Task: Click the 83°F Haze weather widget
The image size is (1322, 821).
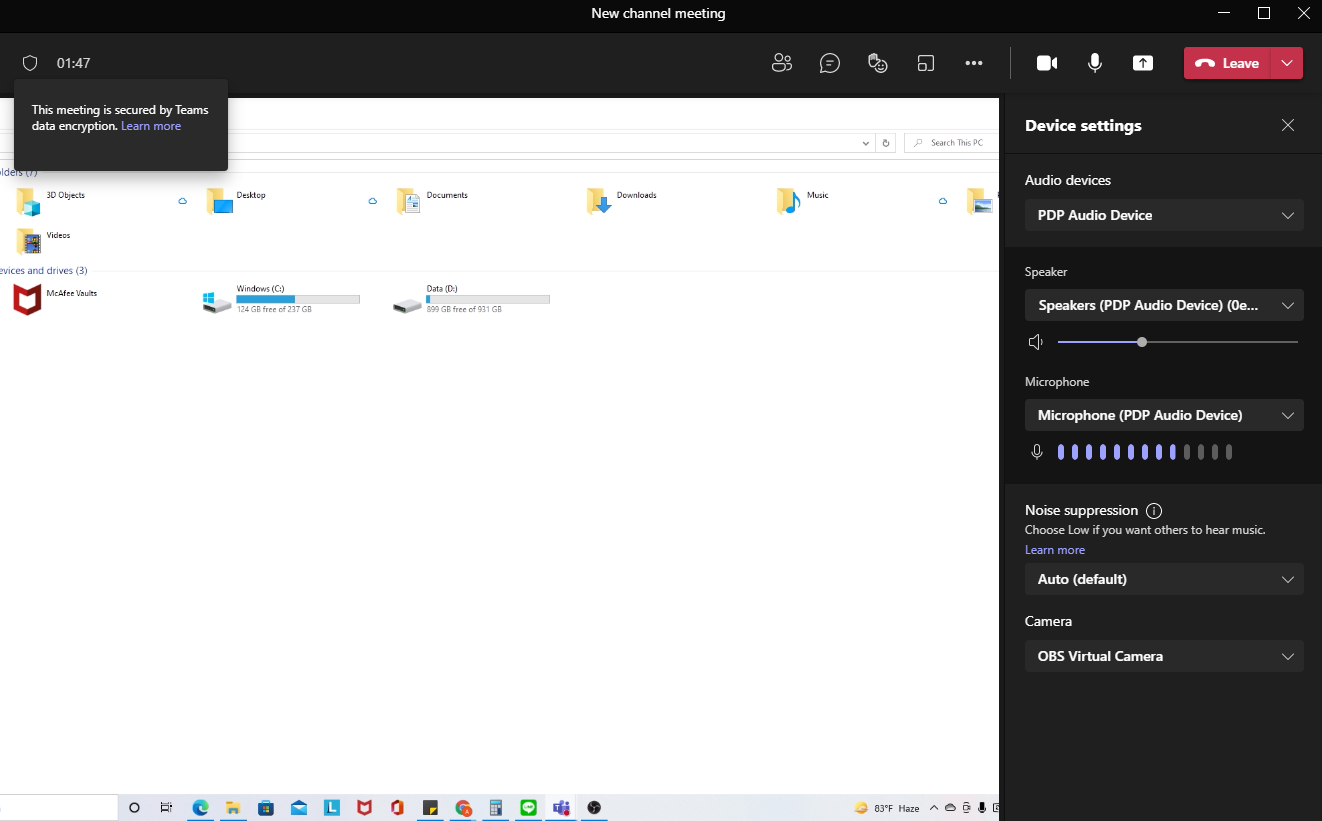Action: (x=887, y=808)
